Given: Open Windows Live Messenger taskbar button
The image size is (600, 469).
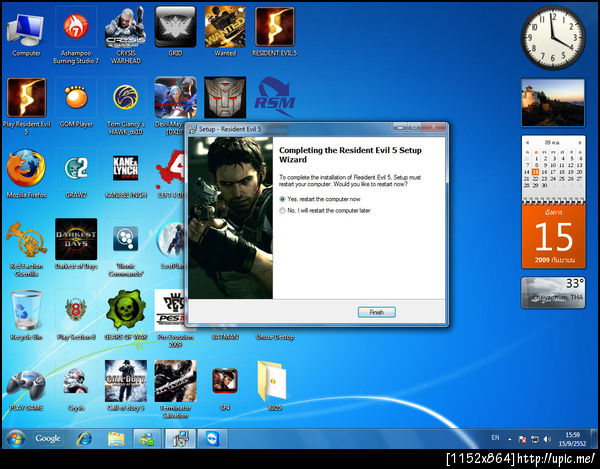Looking at the screenshot, I should [x=147, y=438].
